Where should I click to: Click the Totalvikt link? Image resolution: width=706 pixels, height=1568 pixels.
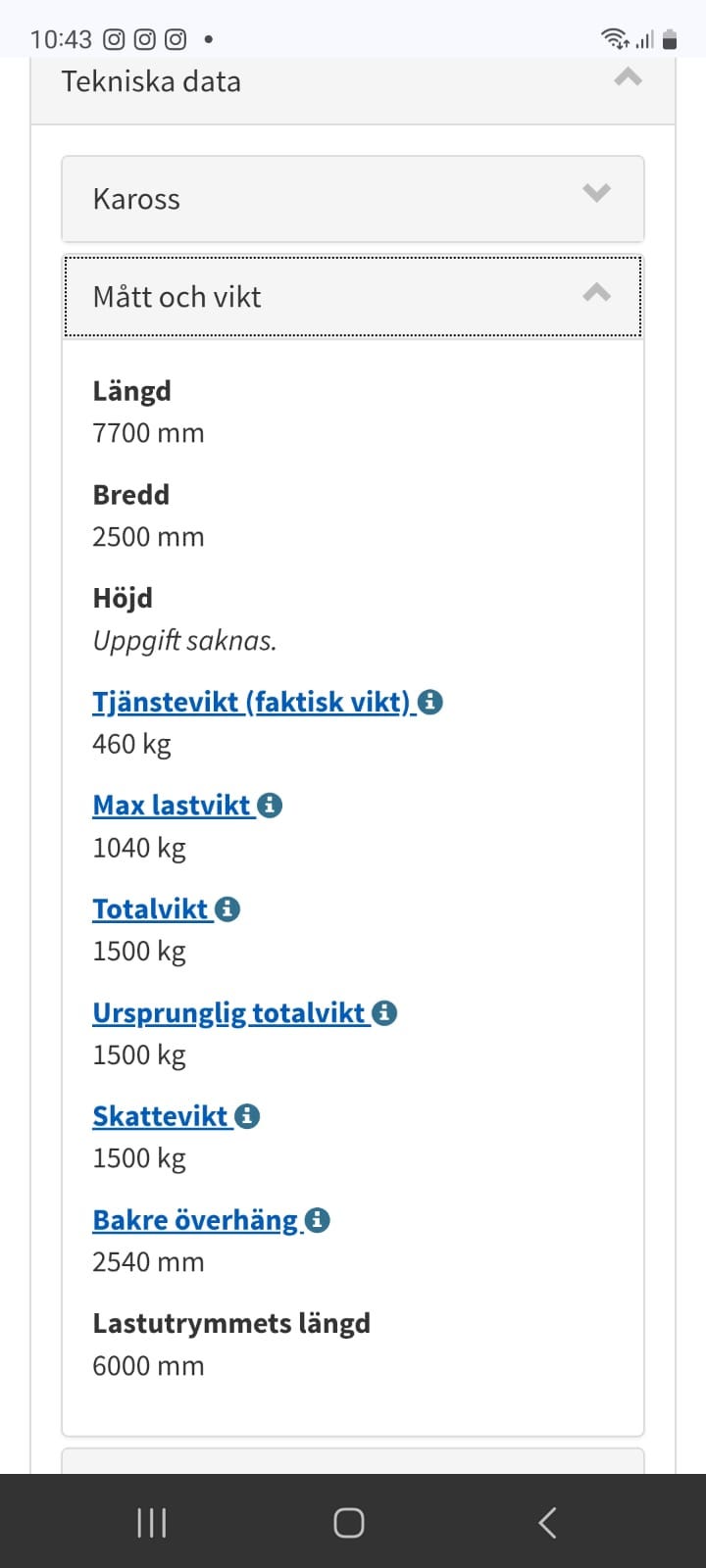pyautogui.click(x=150, y=909)
